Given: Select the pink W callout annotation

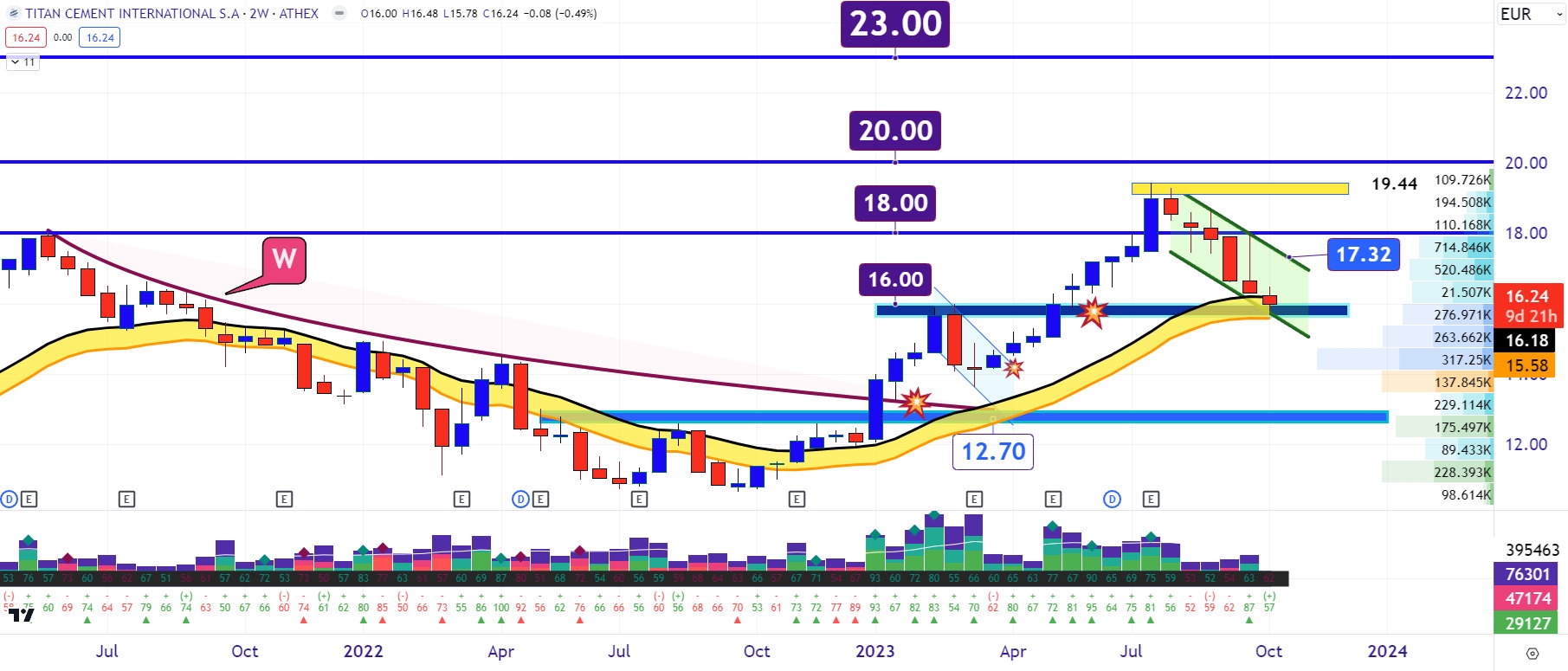Looking at the screenshot, I should pyautogui.click(x=283, y=260).
